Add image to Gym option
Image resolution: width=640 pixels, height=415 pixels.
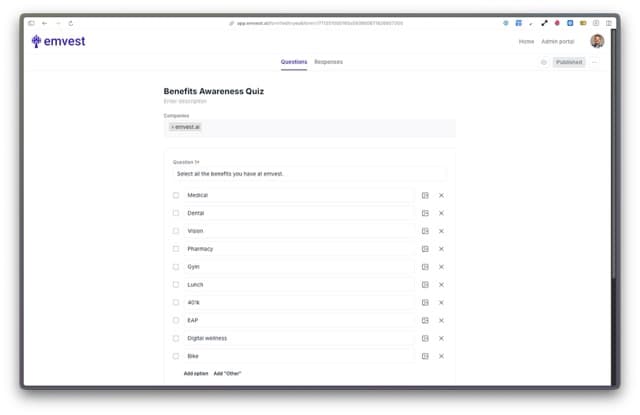point(425,267)
